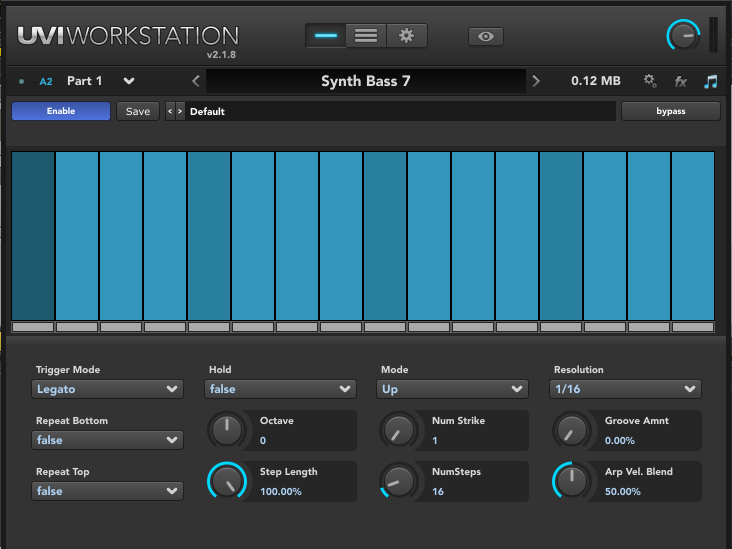Toggle the gray toggle under the eighth step
This screenshot has height=549, width=732.
click(x=341, y=327)
